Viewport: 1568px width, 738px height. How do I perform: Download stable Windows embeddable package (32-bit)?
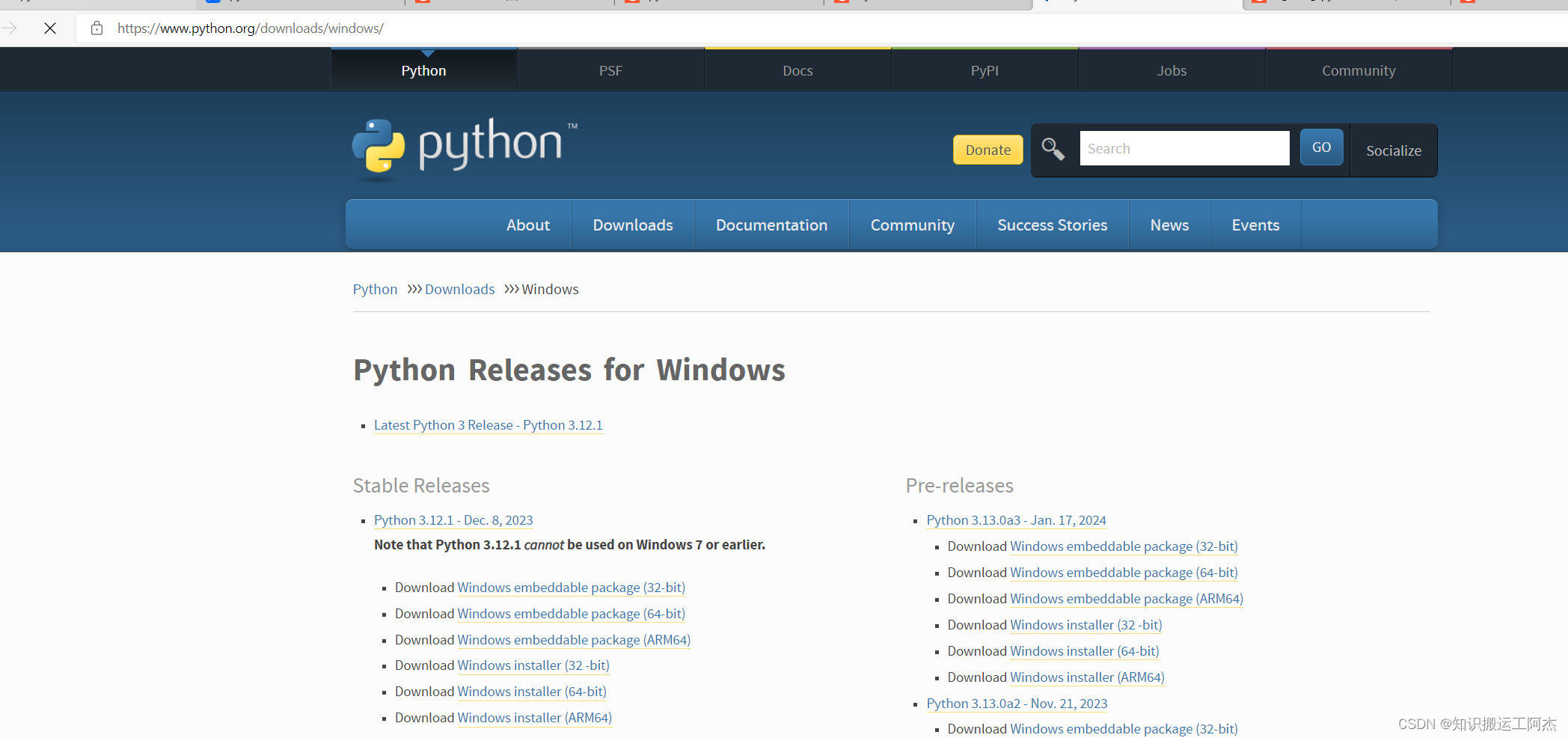(x=571, y=588)
